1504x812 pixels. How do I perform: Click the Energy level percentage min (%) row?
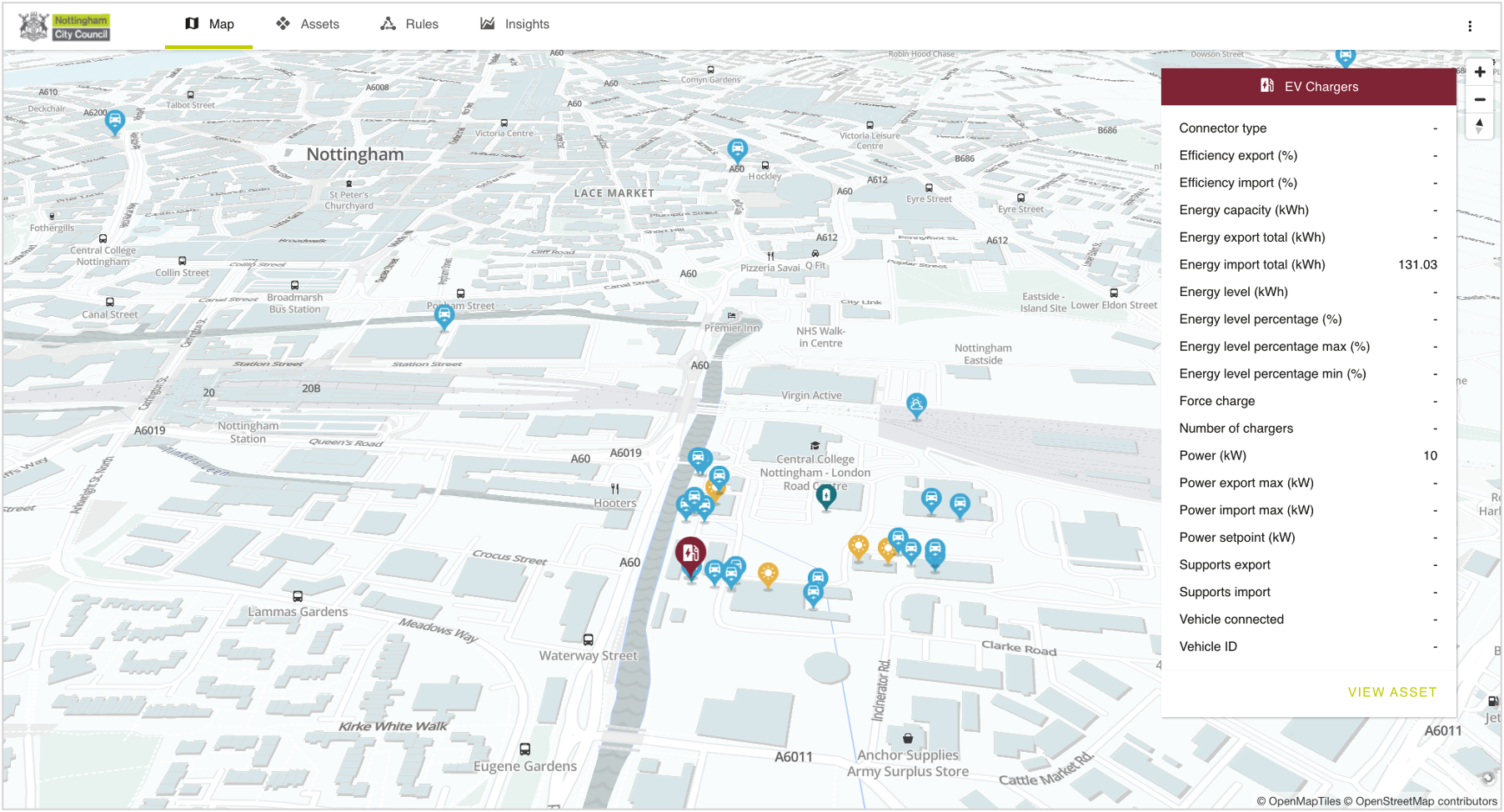(x=1308, y=374)
